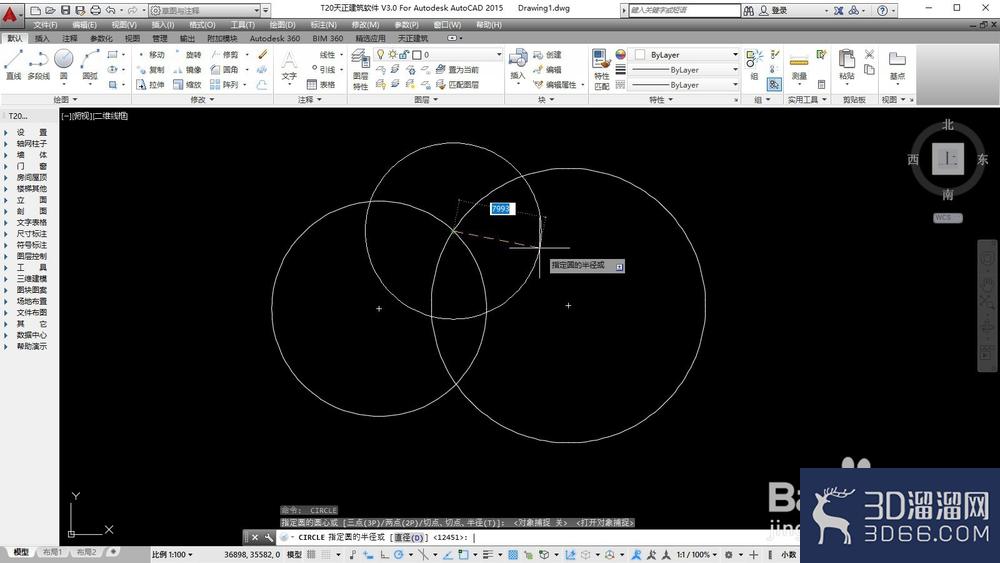Screen dimensions: 1000x563
Task: Expand the 修改 (Modify) panel
Action: [202, 99]
